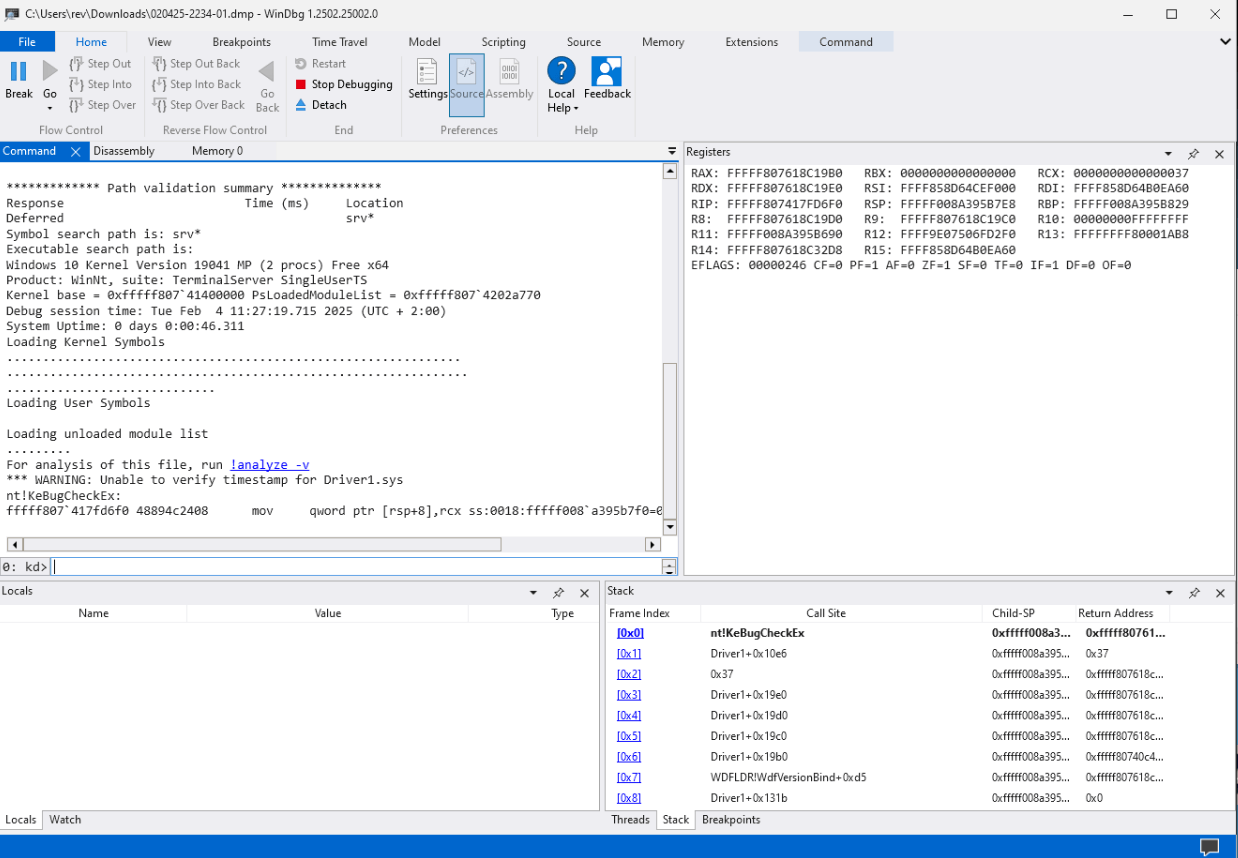Image resolution: width=1238 pixels, height=858 pixels.
Task: Click the horizontal scrollbar in Command window
Action: tap(260, 545)
